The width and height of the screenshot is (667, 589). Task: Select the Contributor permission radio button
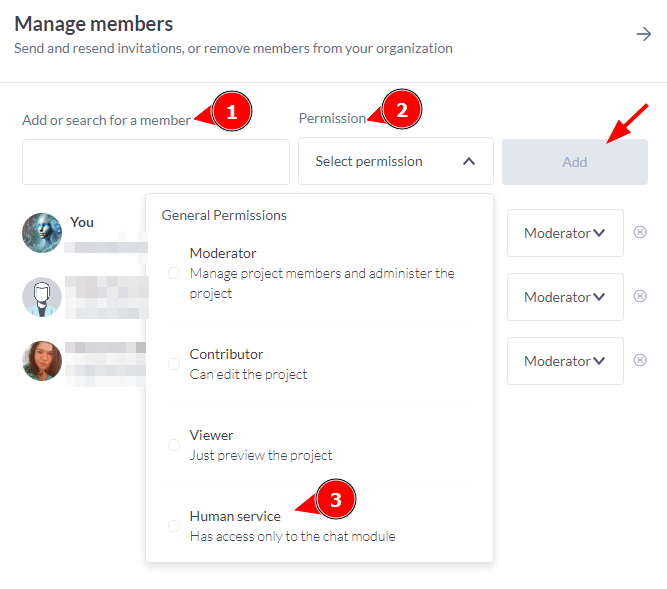coord(174,364)
